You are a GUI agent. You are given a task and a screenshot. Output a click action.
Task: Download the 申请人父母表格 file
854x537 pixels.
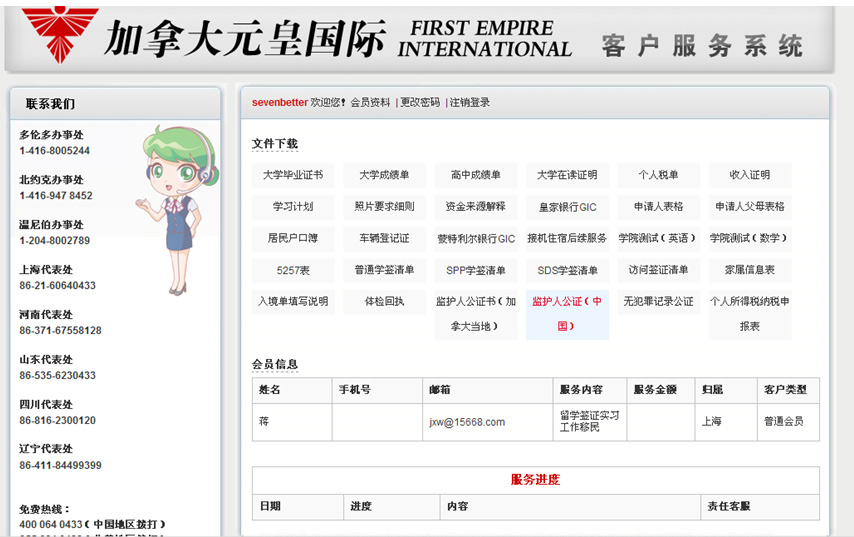[750, 206]
